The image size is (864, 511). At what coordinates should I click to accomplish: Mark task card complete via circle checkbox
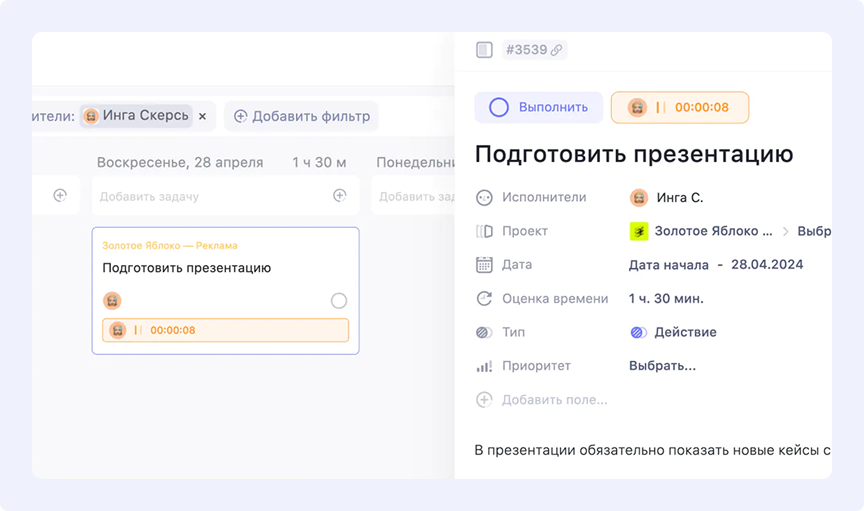[x=338, y=300]
